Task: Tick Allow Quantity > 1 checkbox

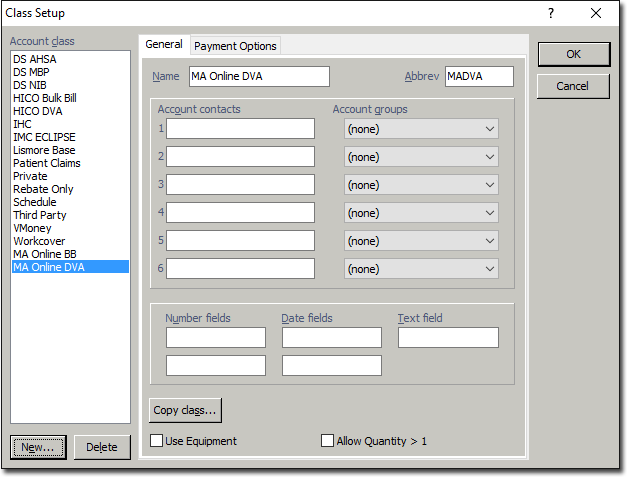Action: pyautogui.click(x=328, y=440)
